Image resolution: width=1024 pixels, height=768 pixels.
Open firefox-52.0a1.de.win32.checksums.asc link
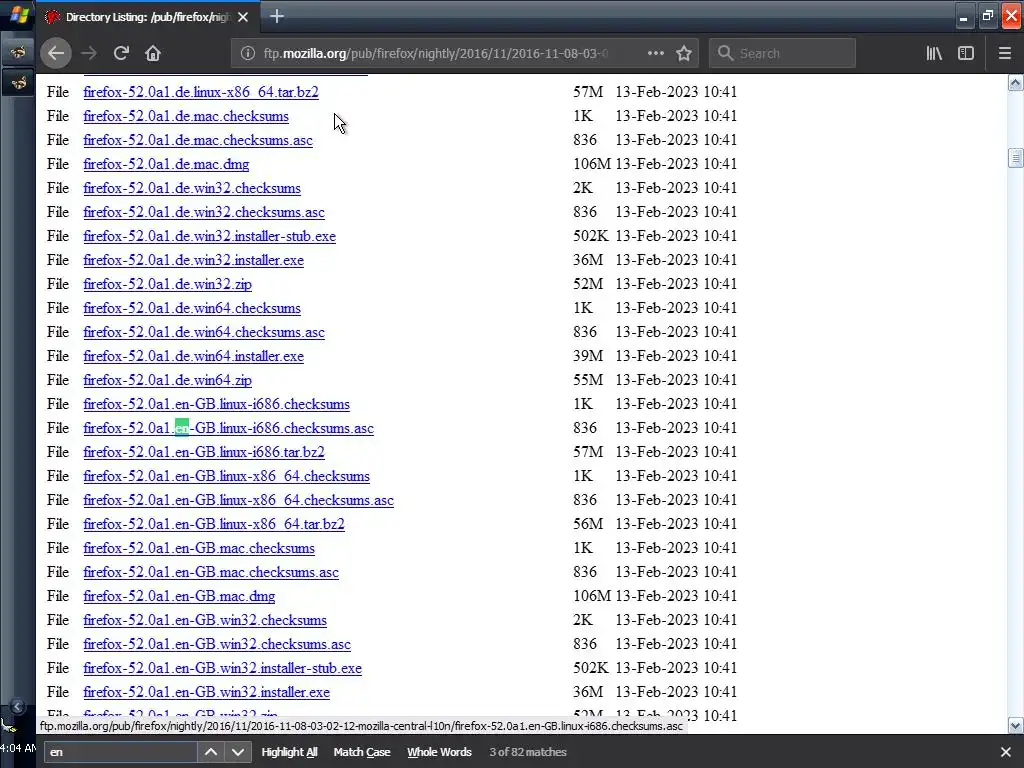coord(204,212)
